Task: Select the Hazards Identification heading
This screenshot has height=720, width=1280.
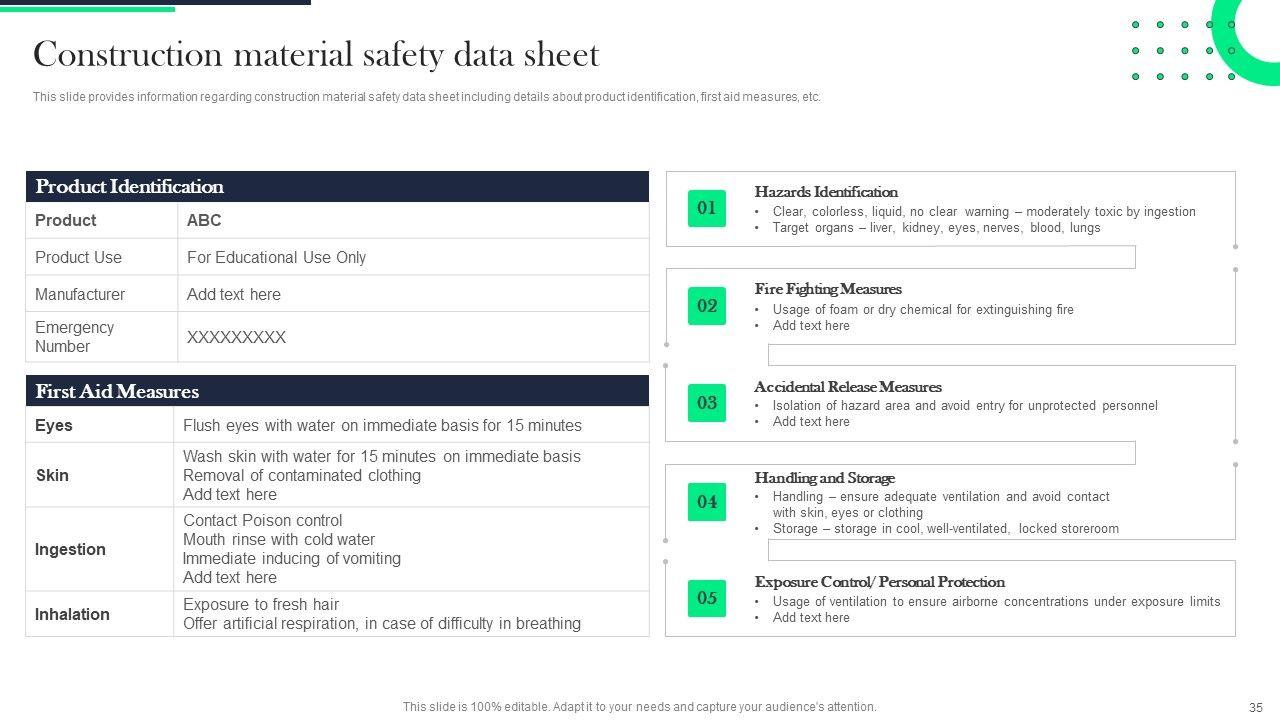Action: tap(826, 192)
